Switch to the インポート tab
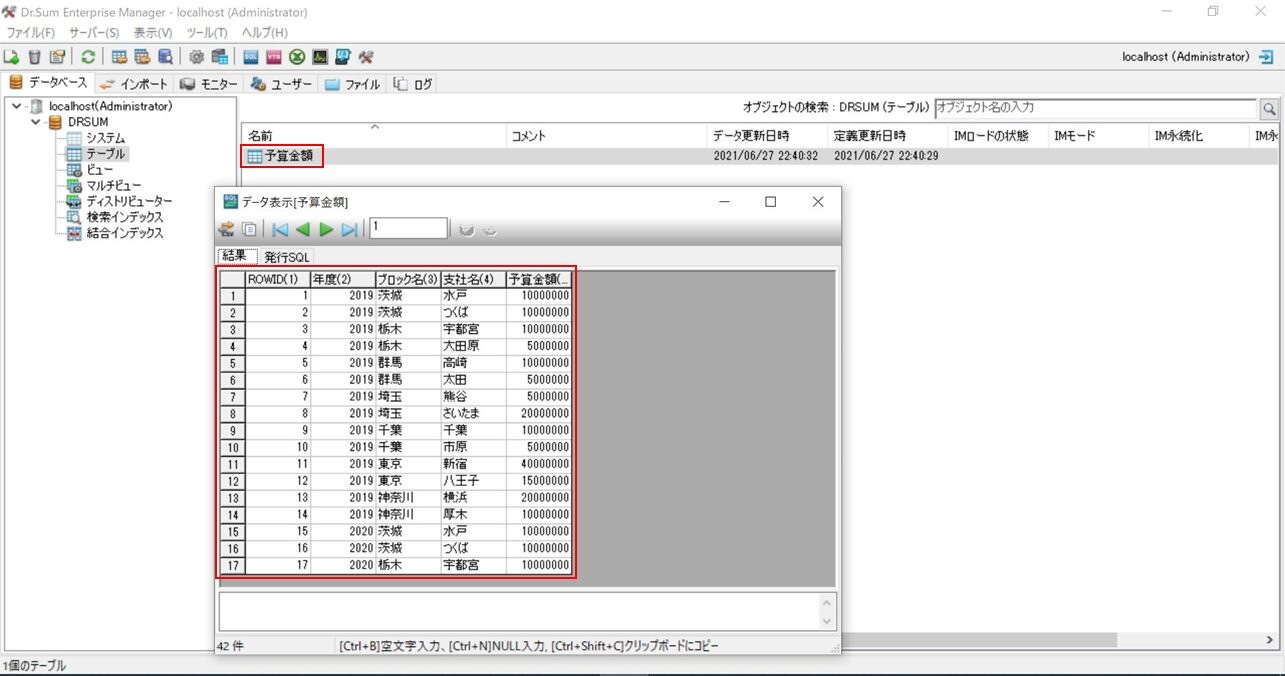This screenshot has height=676, width=1285. pyautogui.click(x=134, y=84)
